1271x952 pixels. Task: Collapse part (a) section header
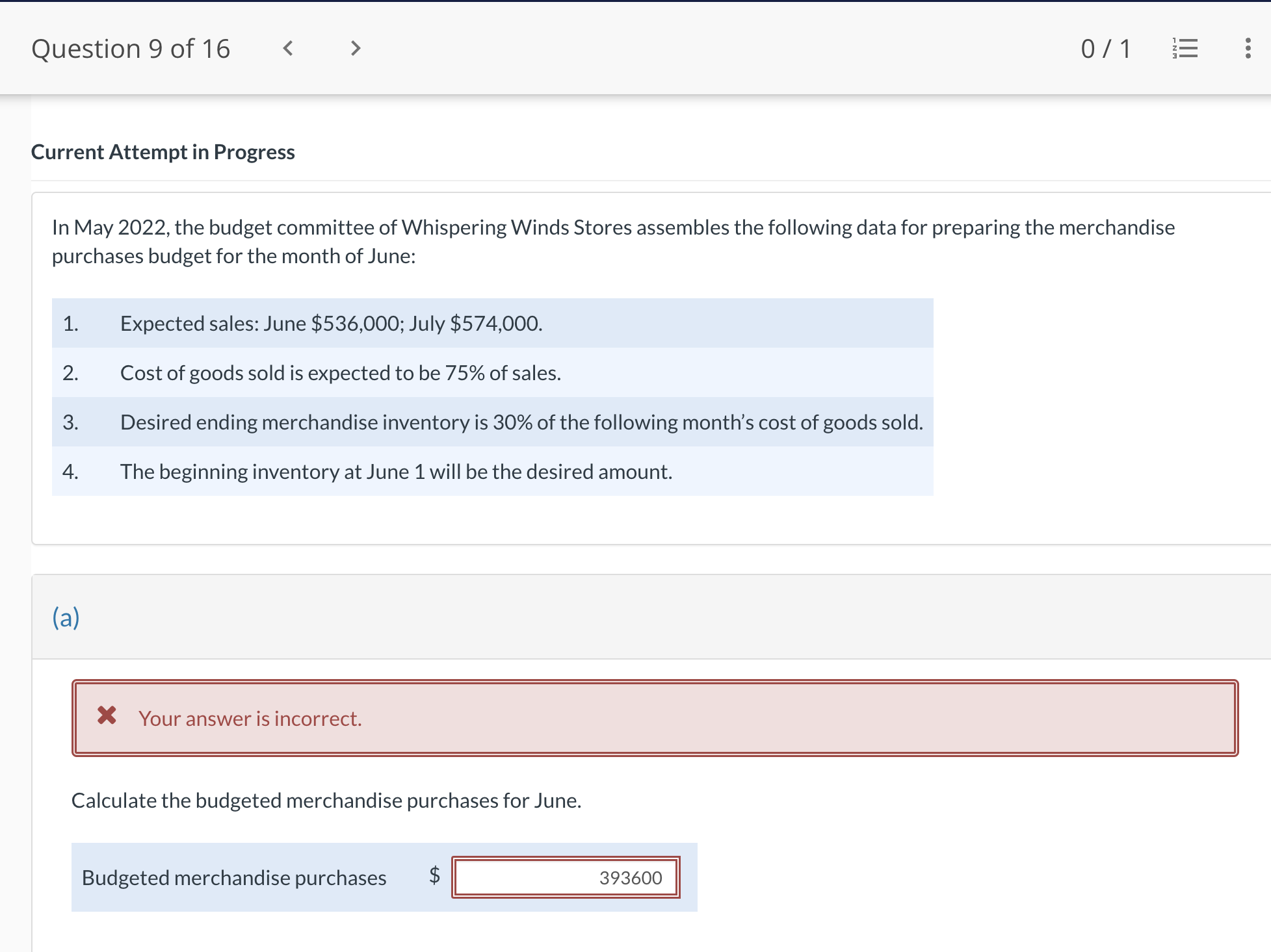pos(66,617)
